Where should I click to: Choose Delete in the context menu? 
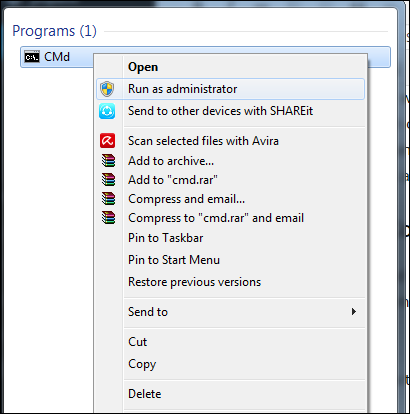pyautogui.click(x=145, y=394)
